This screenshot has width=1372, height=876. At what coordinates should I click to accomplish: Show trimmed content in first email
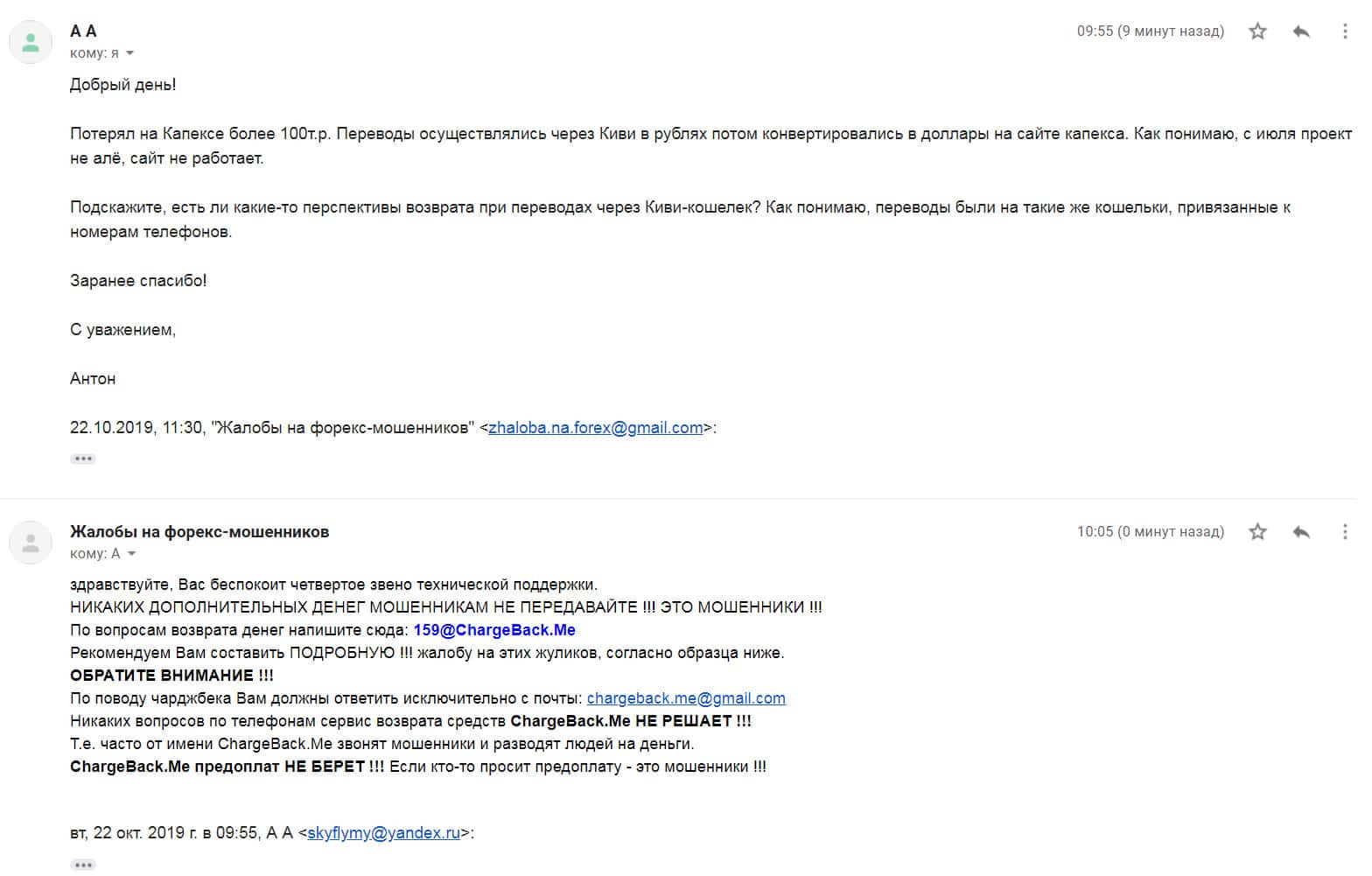(x=83, y=459)
